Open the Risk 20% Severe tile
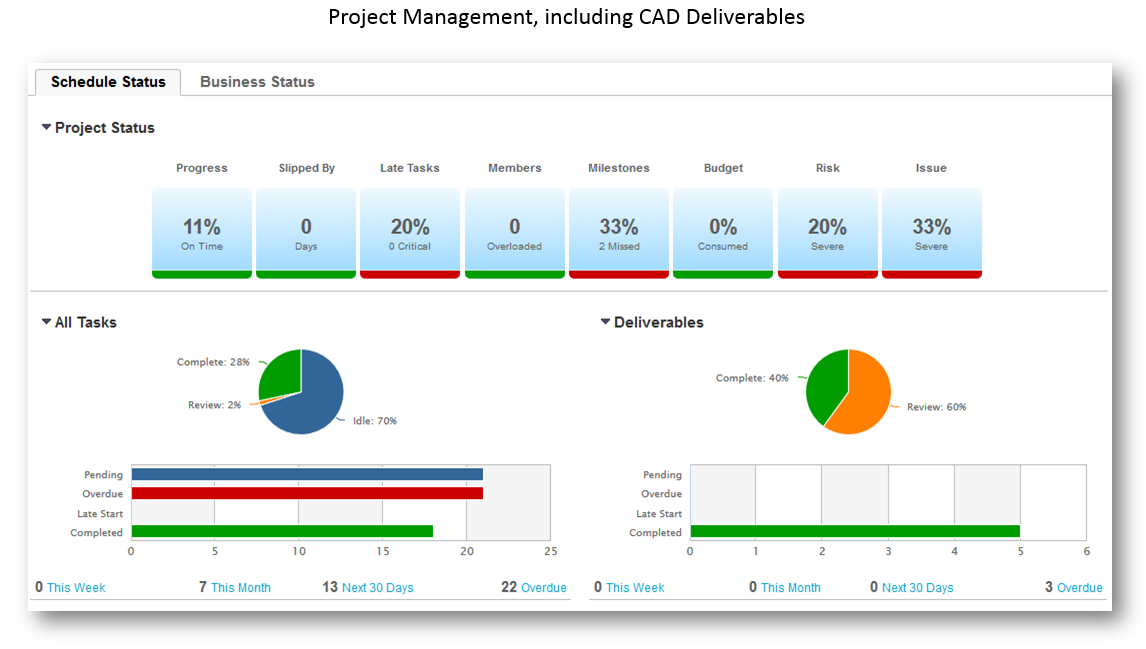 827,232
